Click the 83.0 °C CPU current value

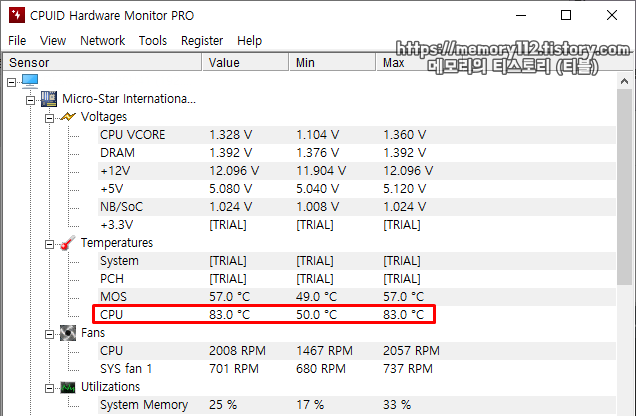[x=230, y=315]
